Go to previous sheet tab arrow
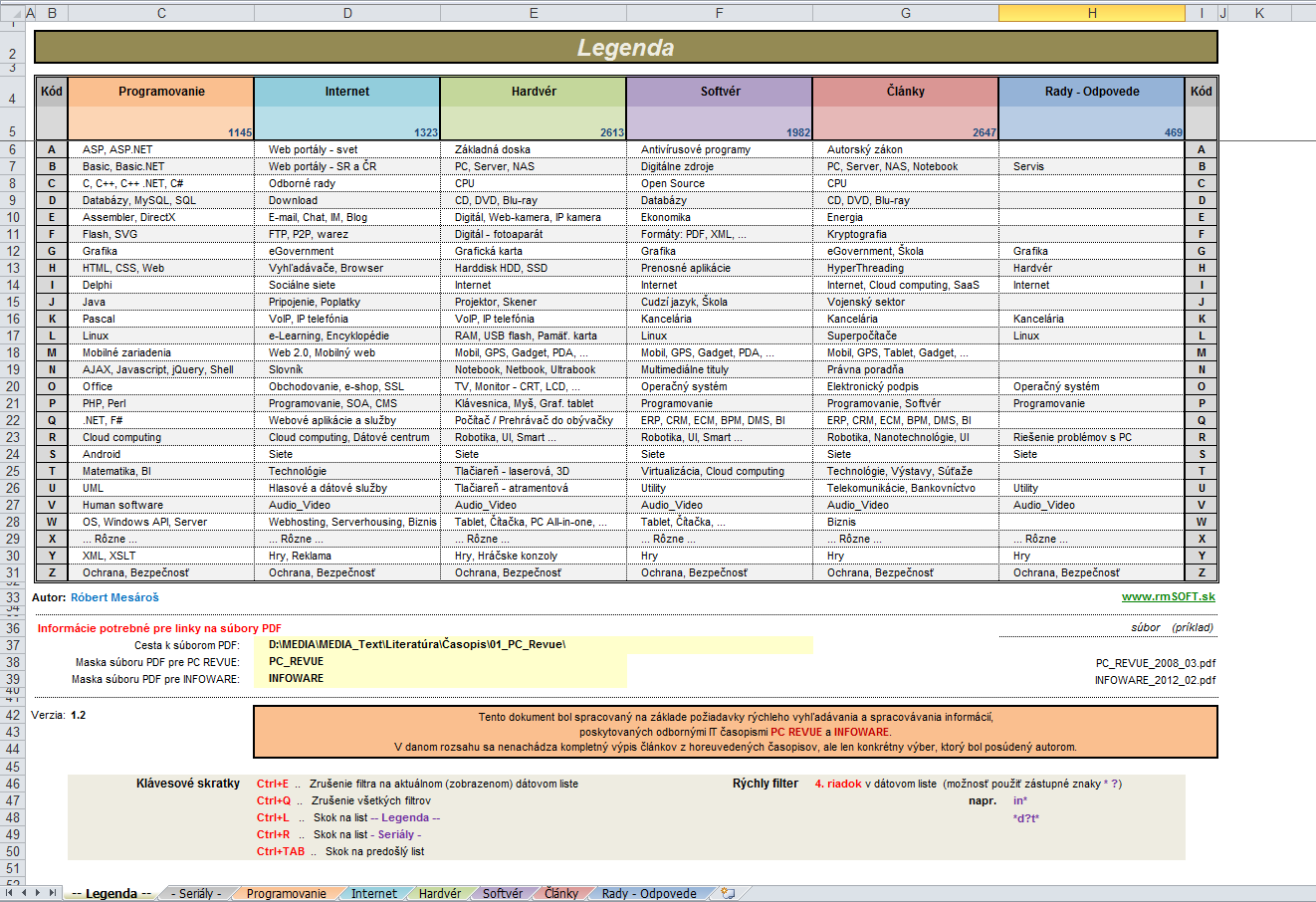Screen dimensions: 1316x902 (26, 893)
